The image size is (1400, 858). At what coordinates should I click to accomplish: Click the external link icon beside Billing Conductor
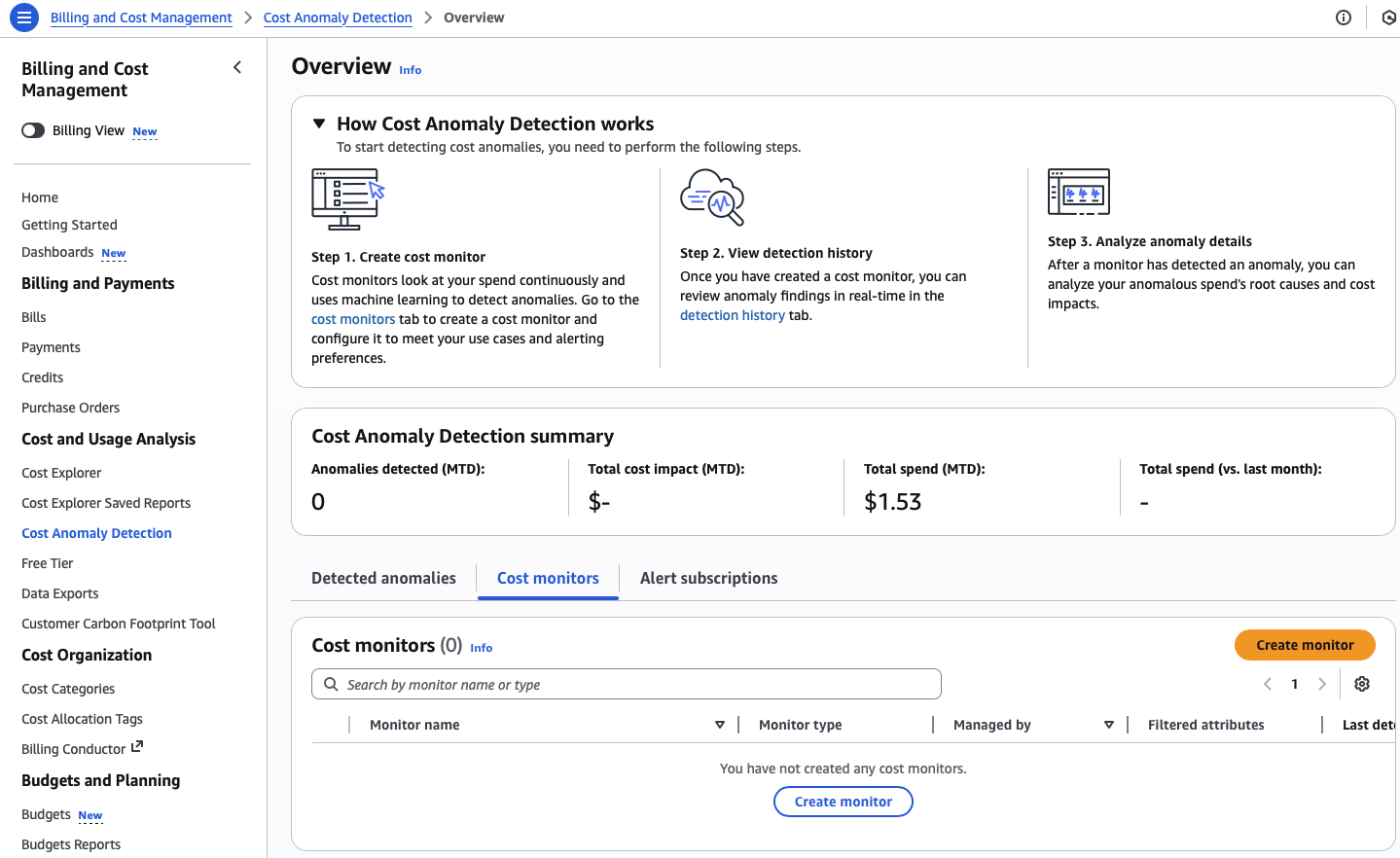point(137,747)
